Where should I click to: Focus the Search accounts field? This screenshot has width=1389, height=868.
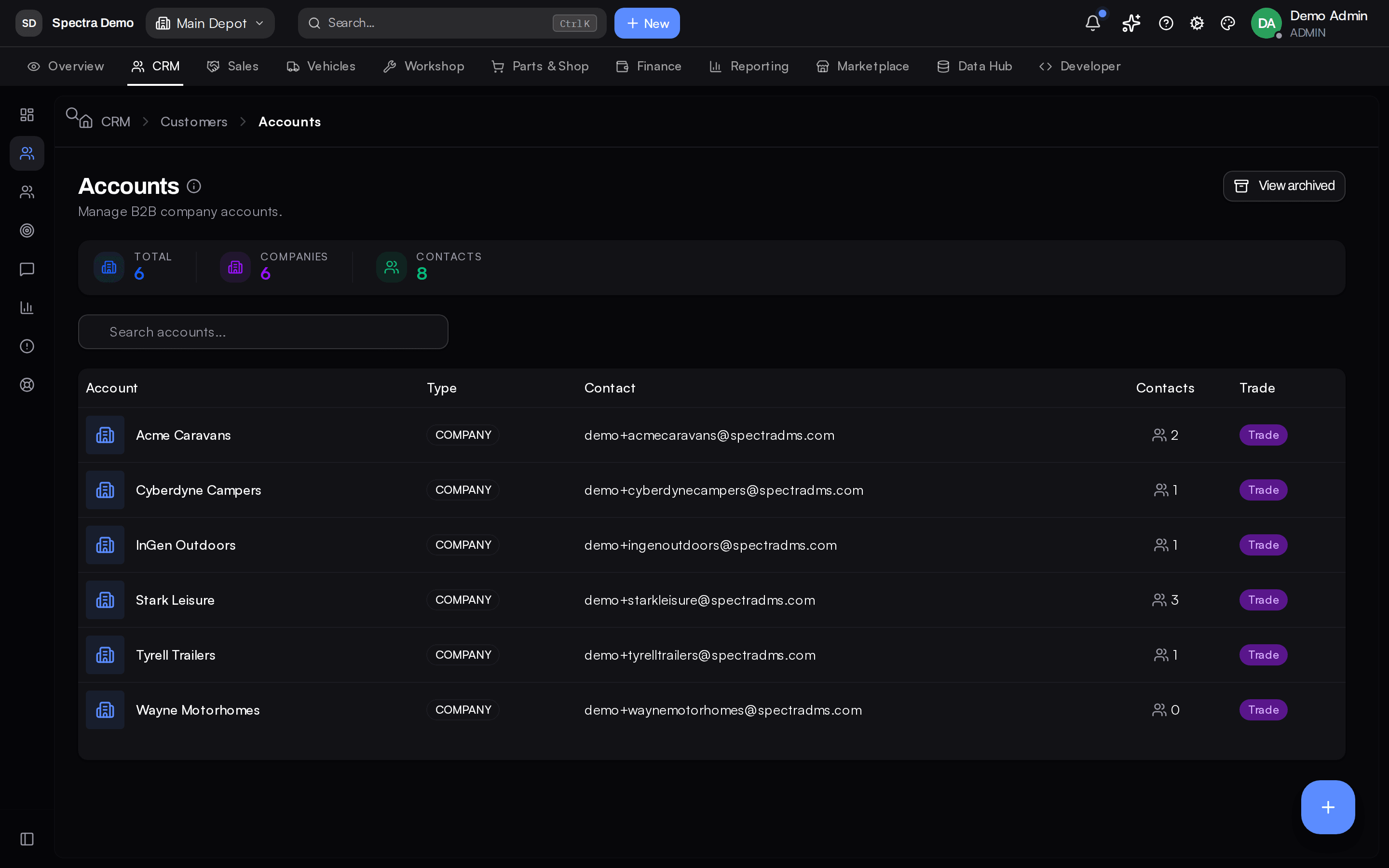tap(263, 332)
